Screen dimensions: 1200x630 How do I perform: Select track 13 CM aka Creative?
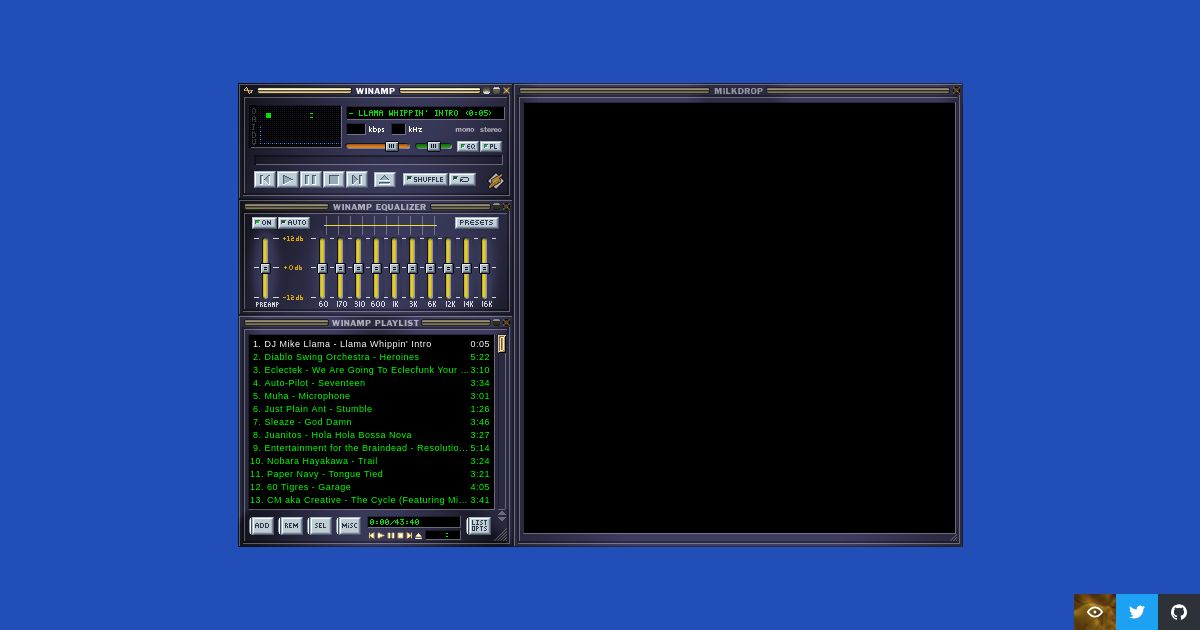point(371,500)
